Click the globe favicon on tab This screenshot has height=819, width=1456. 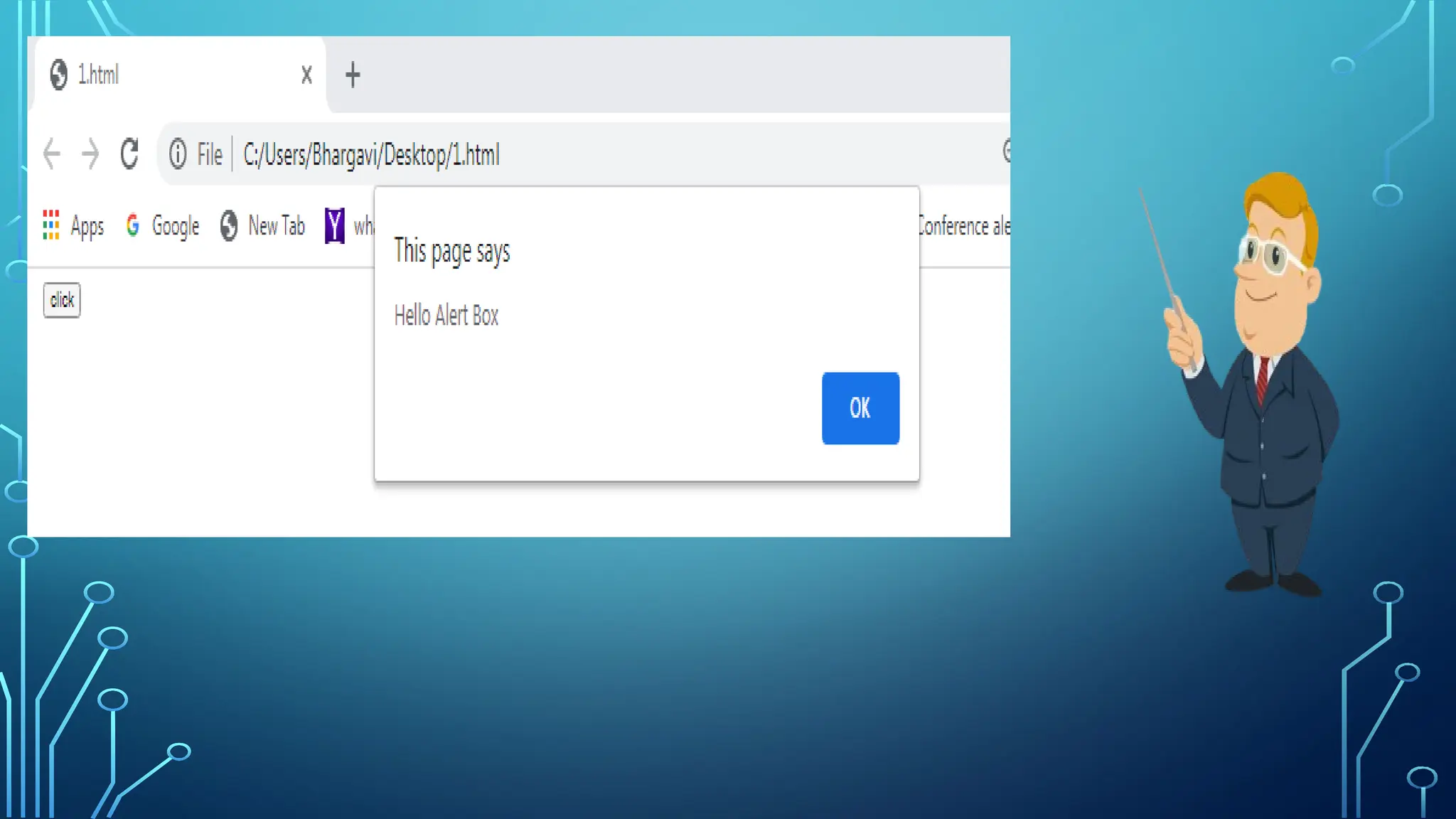(59, 74)
